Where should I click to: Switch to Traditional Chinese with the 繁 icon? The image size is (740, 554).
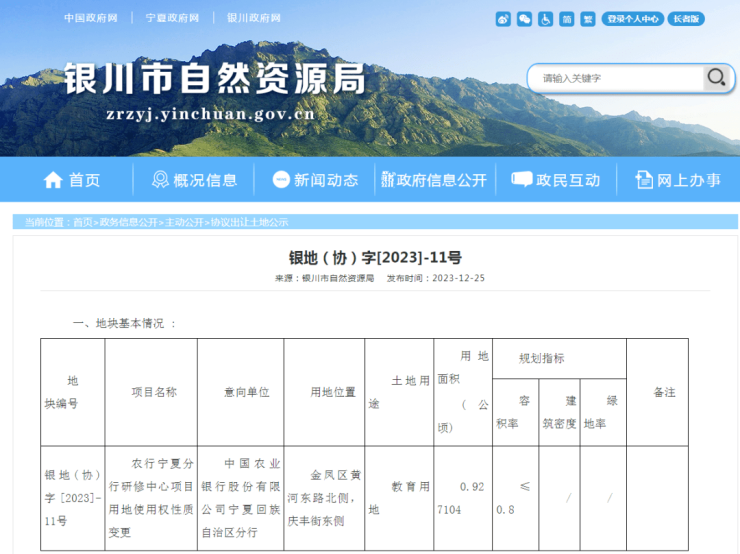click(588, 19)
